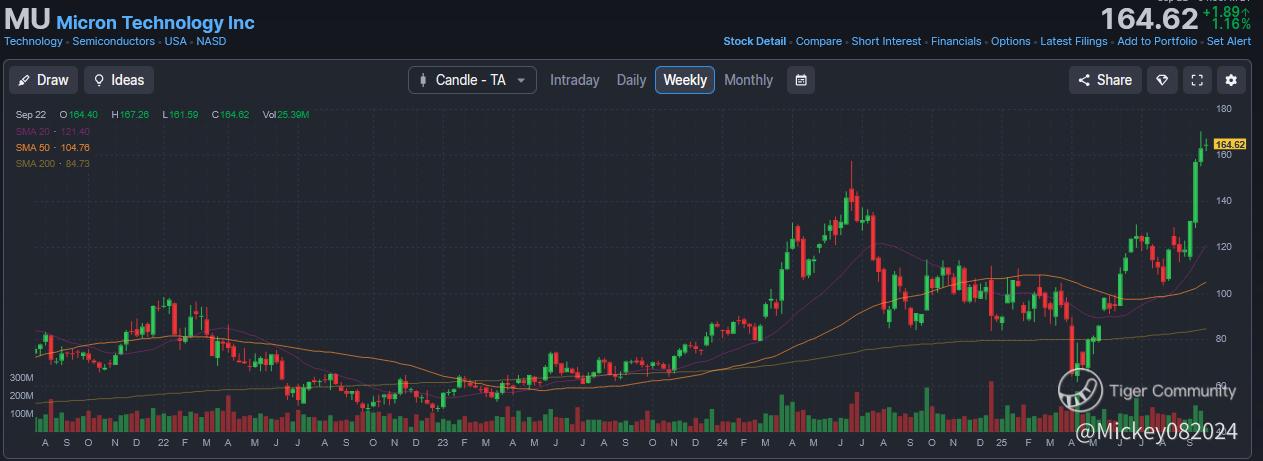Open the Short Interest link
The image size is (1263, 461).
tap(886, 41)
